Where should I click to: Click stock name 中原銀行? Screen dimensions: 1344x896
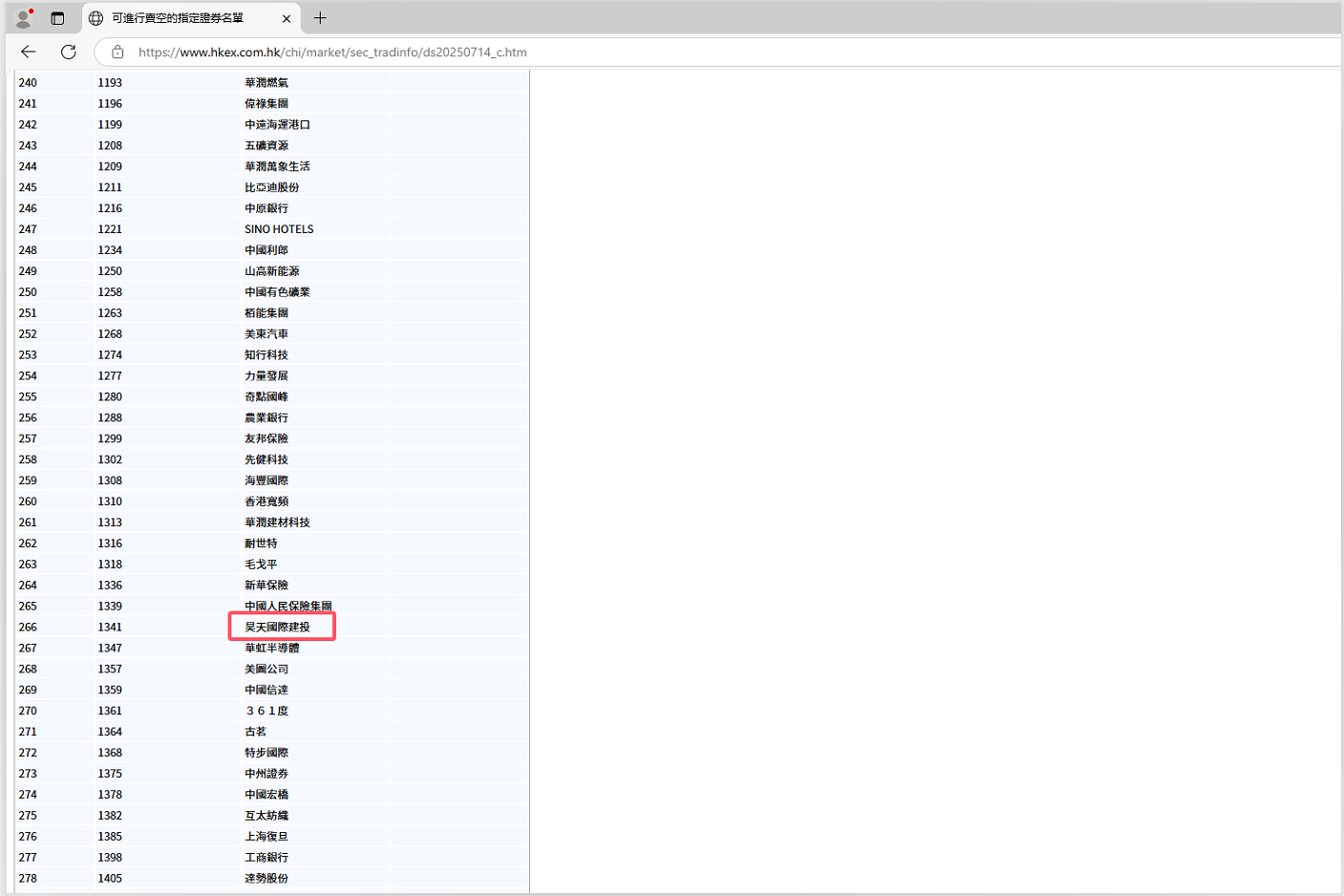tap(267, 209)
